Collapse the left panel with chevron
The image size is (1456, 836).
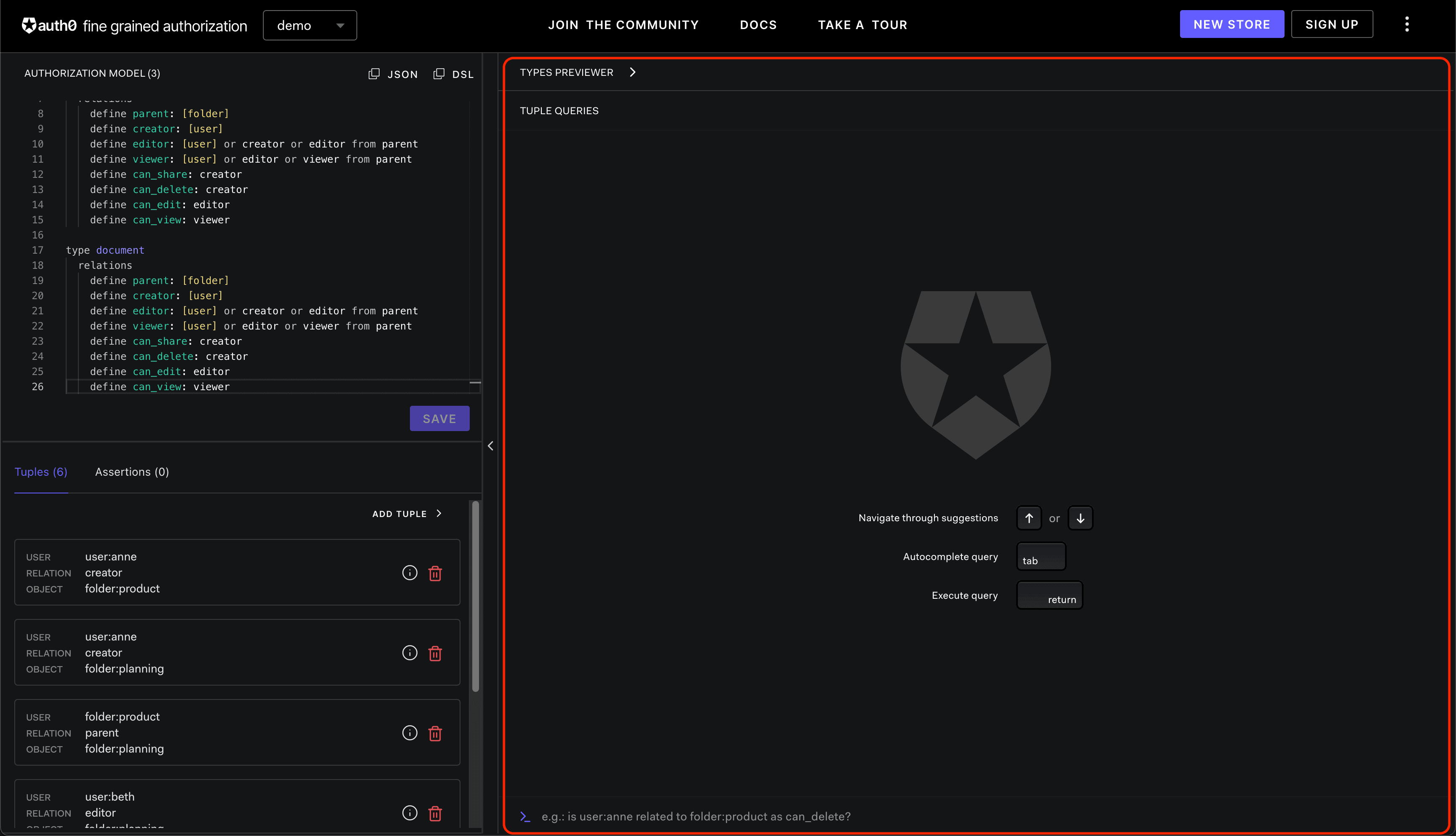point(491,446)
